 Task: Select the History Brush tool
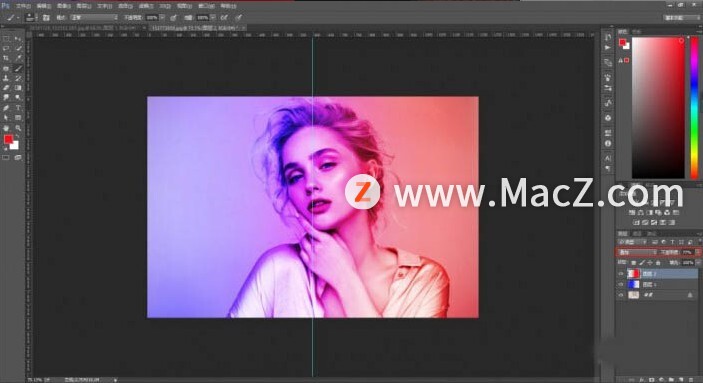pos(18,78)
